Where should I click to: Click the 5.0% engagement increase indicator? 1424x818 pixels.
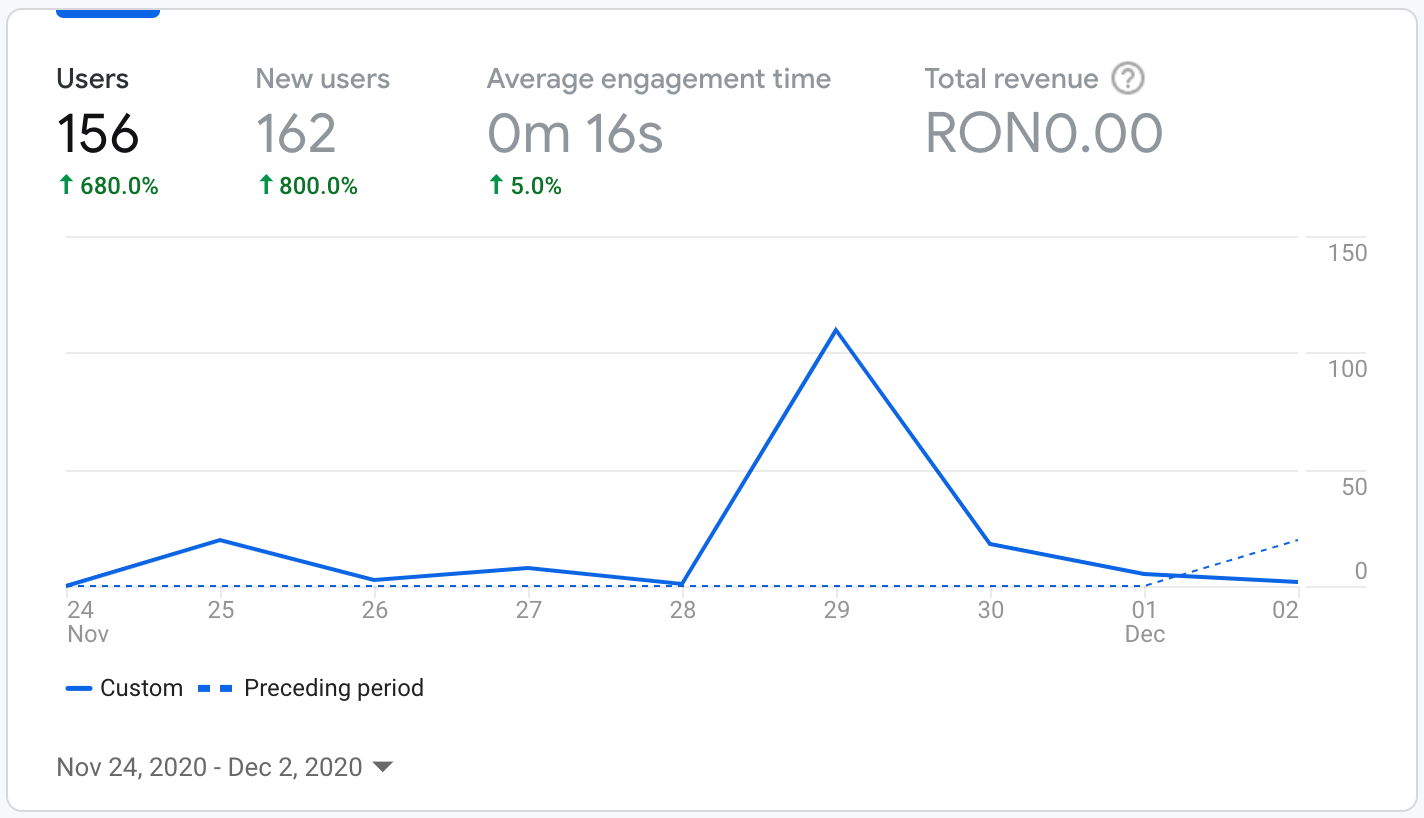[525, 185]
